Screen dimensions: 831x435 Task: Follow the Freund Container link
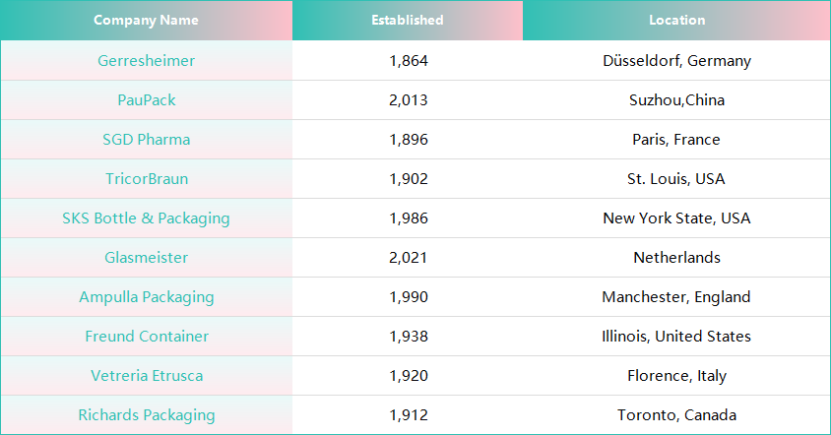click(x=146, y=336)
